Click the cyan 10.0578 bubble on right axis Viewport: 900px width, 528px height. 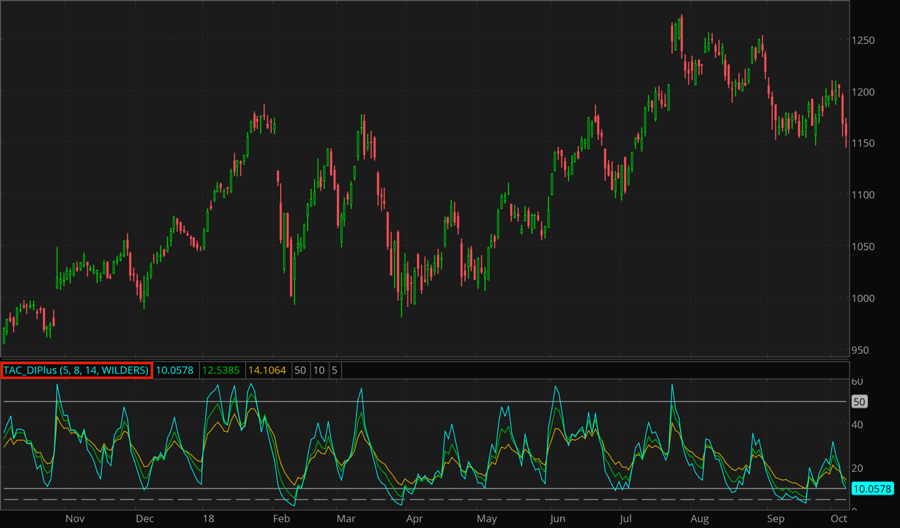point(874,489)
